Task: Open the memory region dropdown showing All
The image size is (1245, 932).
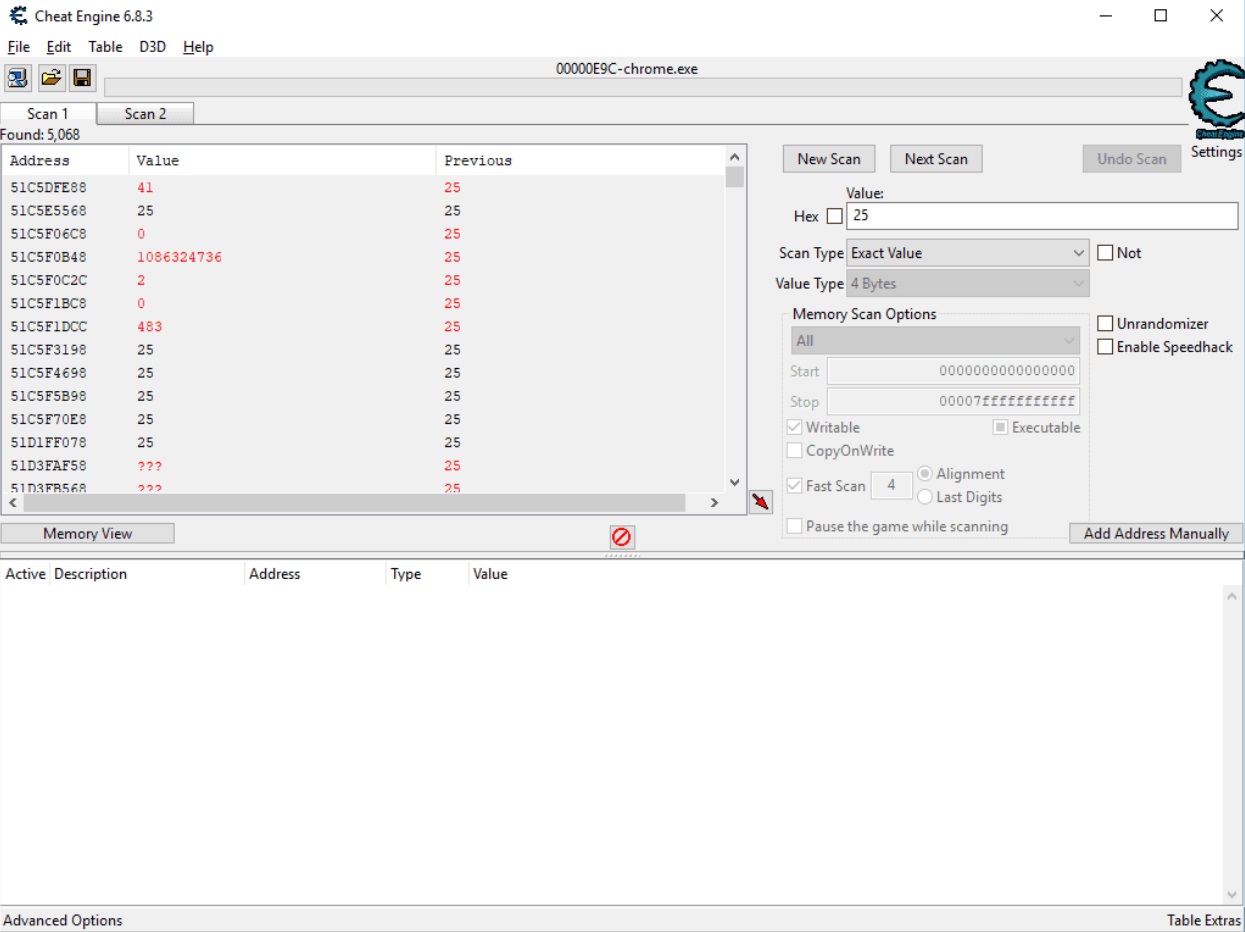Action: [x=933, y=340]
